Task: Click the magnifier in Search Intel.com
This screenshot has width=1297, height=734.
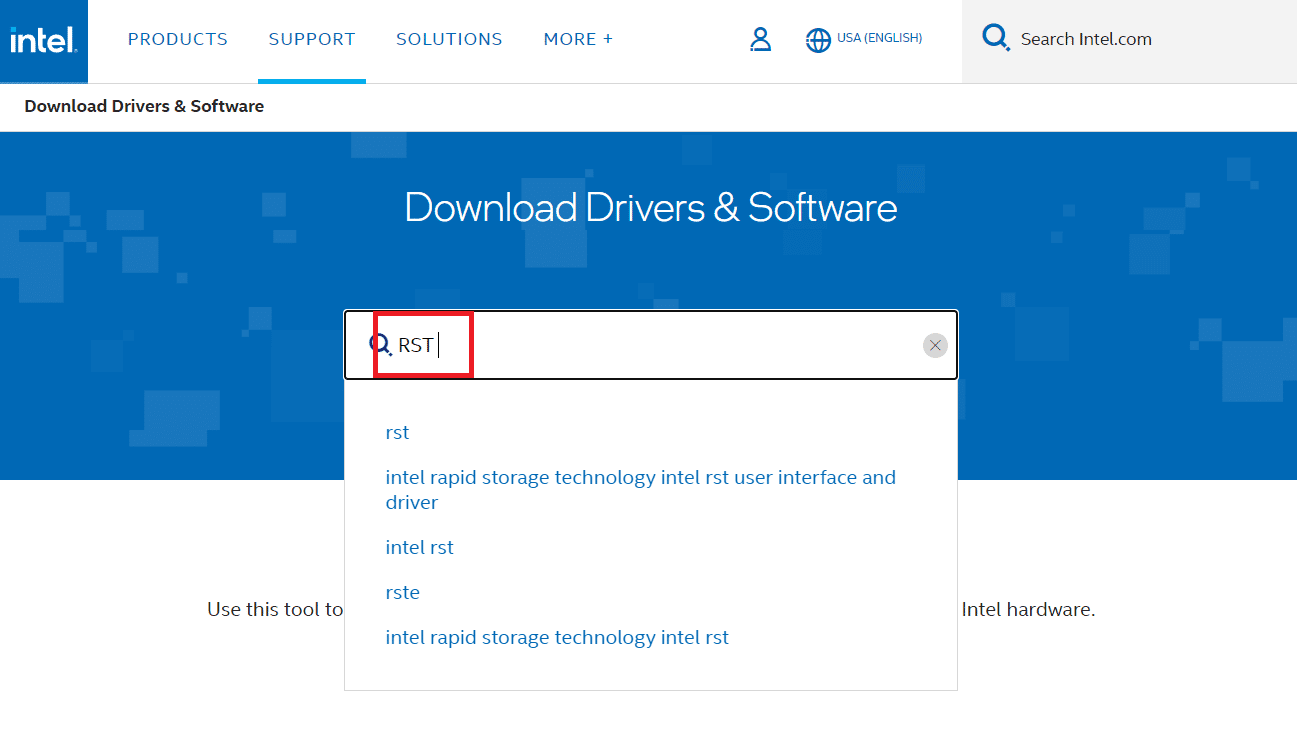Action: click(x=995, y=37)
